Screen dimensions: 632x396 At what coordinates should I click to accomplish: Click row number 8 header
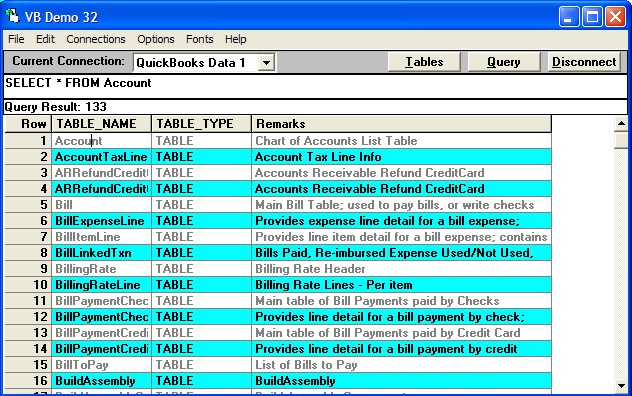tap(28, 253)
